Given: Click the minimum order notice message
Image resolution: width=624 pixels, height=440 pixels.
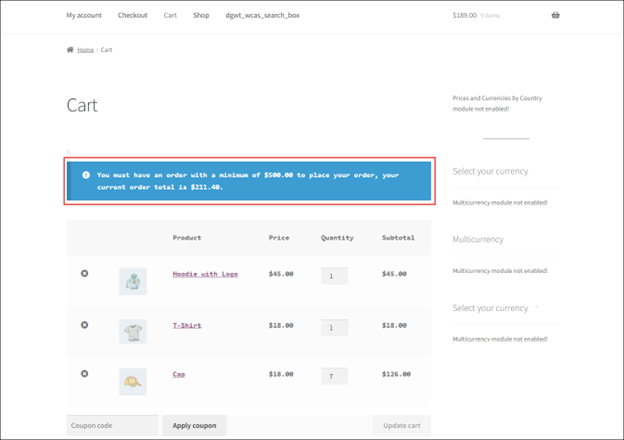Looking at the screenshot, I should click(x=248, y=181).
